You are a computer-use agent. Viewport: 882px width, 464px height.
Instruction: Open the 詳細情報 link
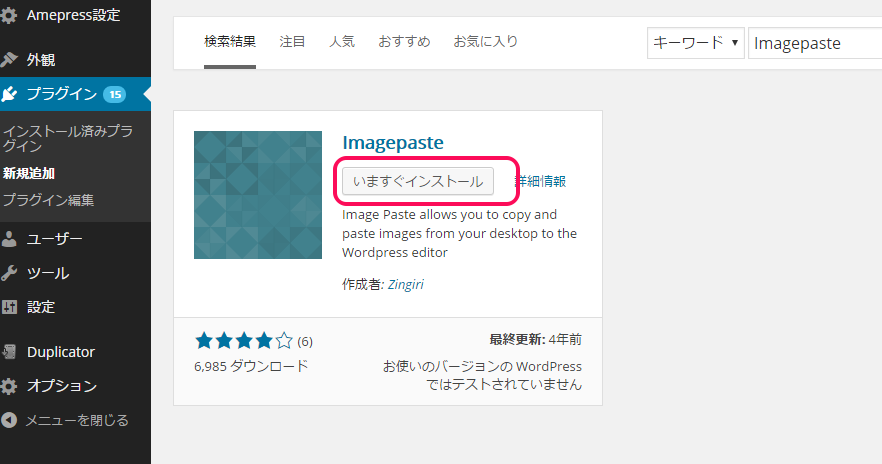point(540,181)
